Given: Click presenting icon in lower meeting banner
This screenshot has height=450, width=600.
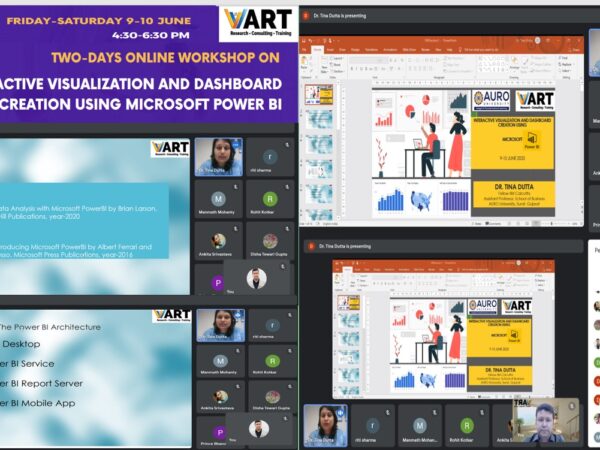Looking at the screenshot, I should [x=311, y=246].
